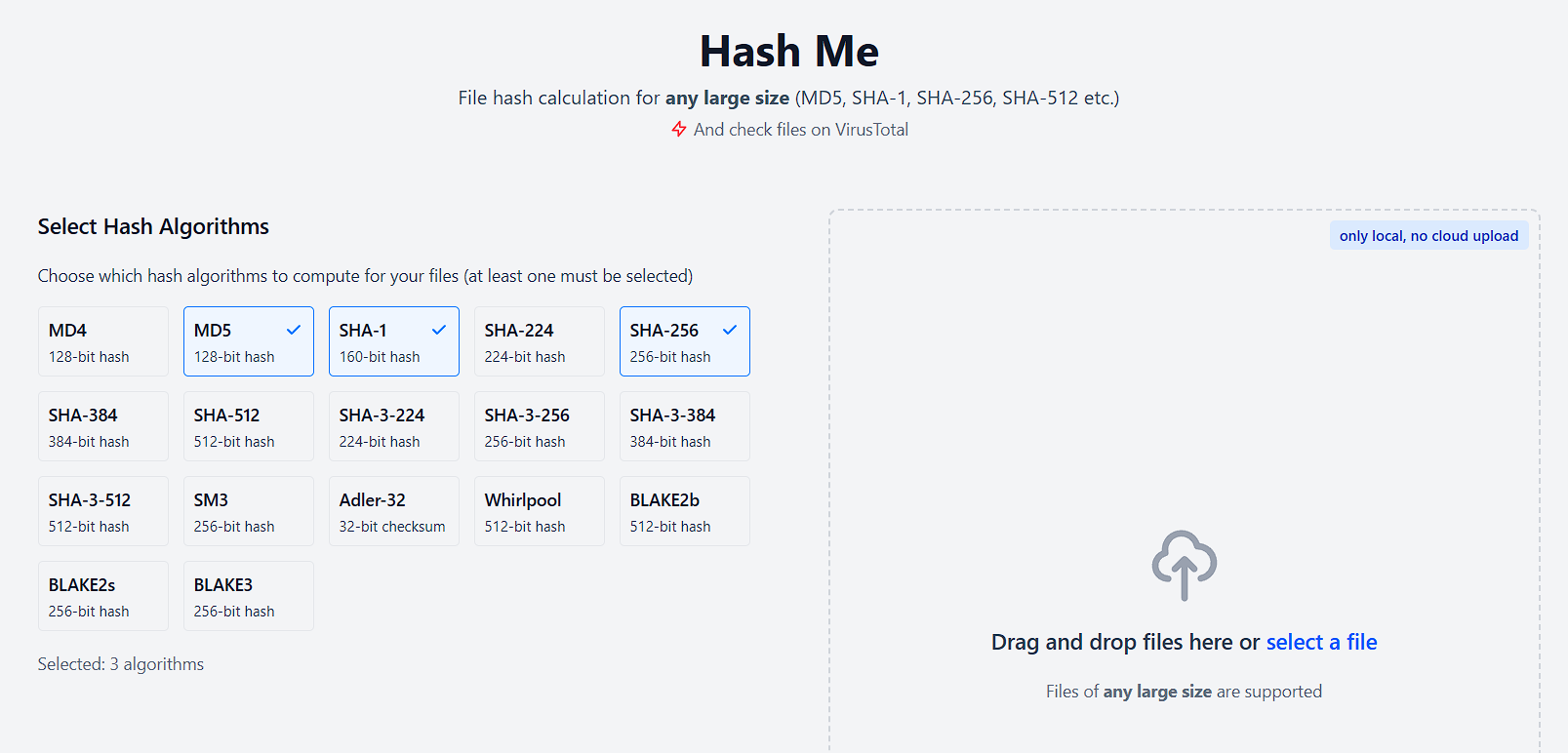Select the BLAKE3 algorithm
1568x753 pixels.
click(x=248, y=595)
